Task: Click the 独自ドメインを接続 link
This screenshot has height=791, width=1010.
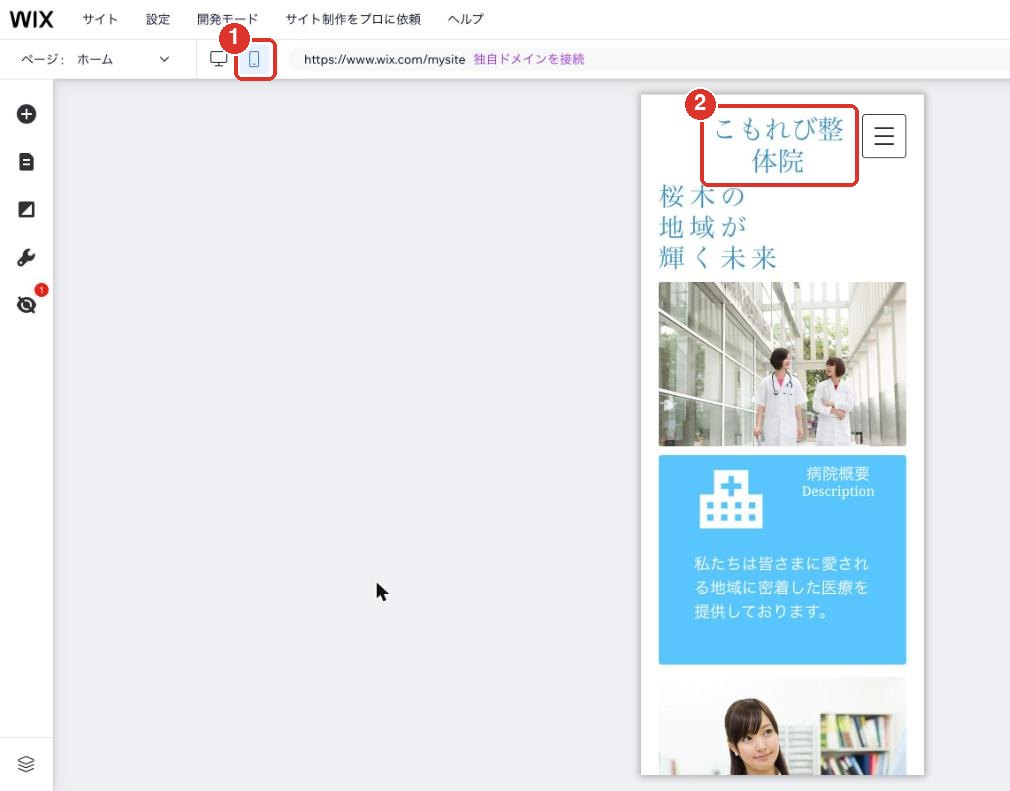Action: pos(529,59)
